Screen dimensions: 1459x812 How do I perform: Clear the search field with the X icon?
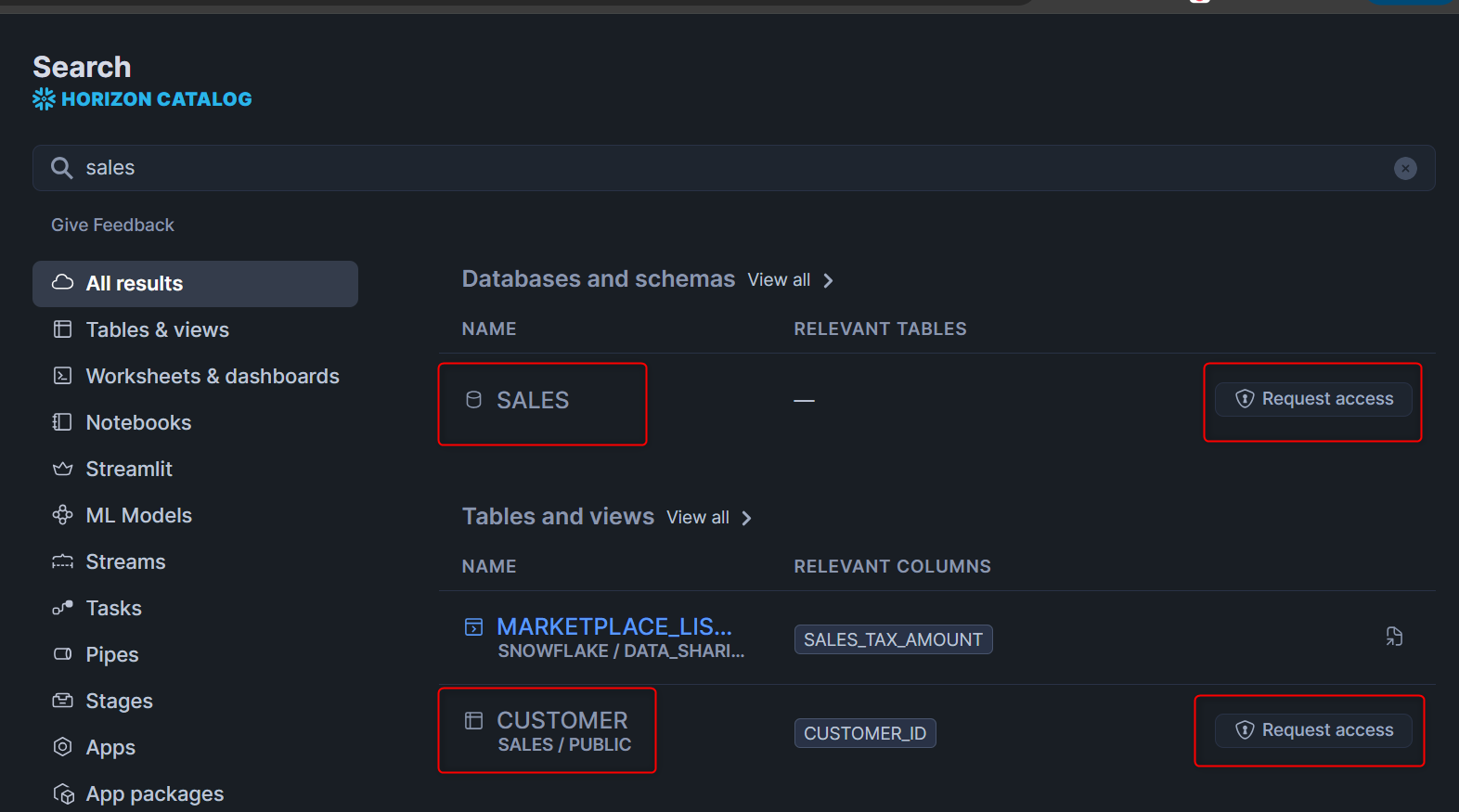(x=1405, y=168)
